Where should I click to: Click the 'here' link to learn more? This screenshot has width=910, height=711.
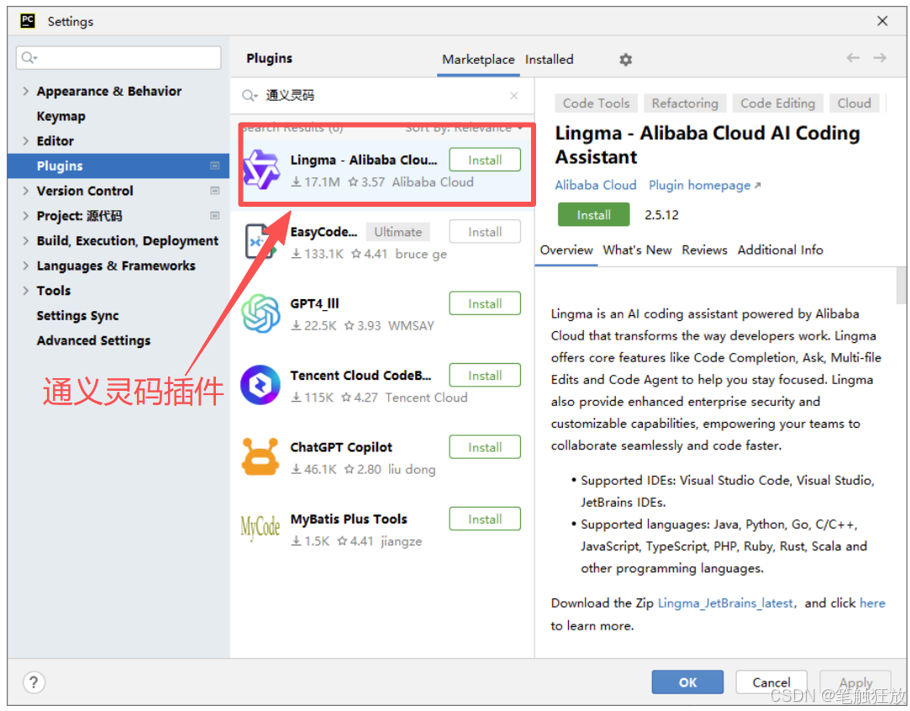pyautogui.click(x=872, y=603)
